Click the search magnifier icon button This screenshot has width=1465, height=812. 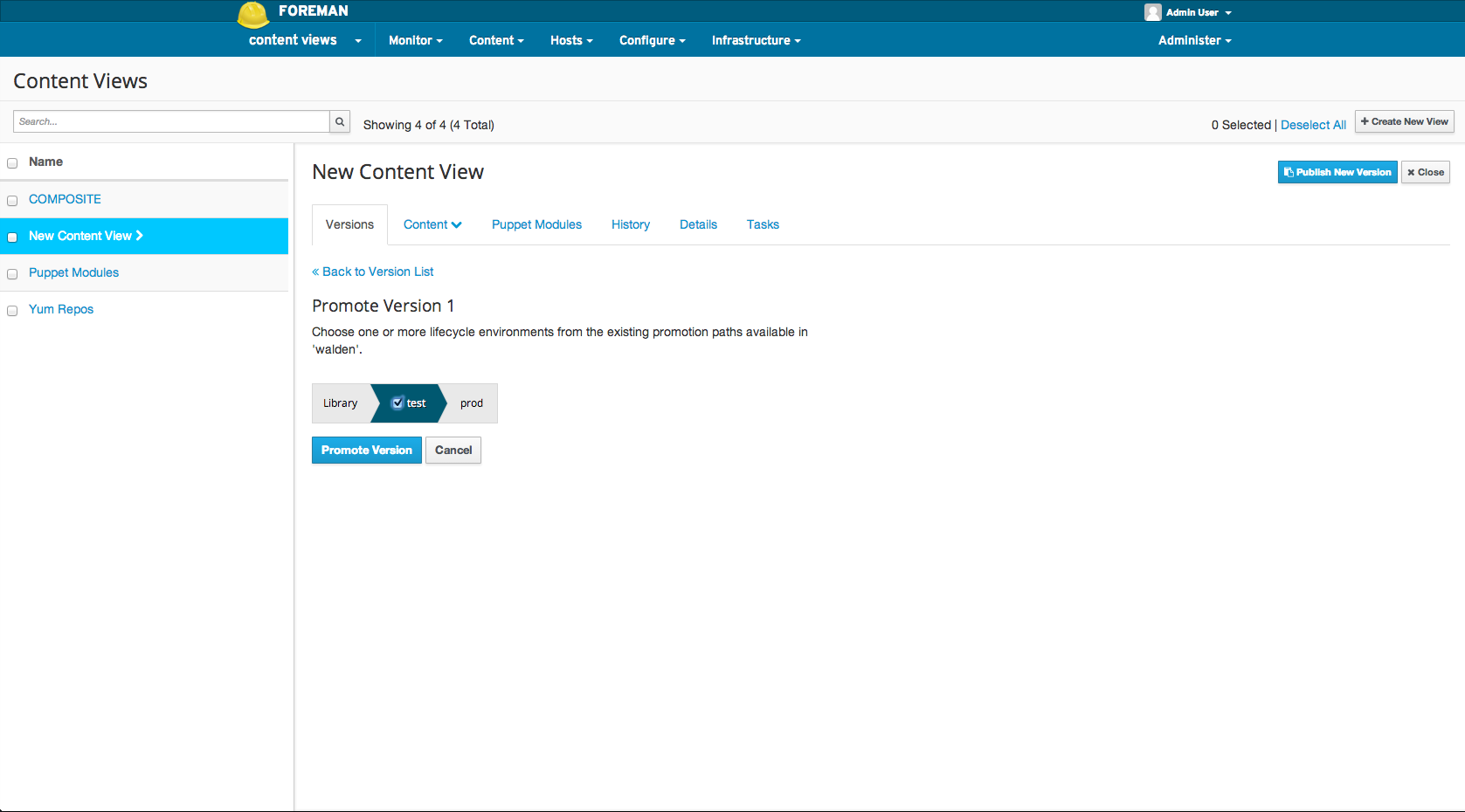point(340,122)
